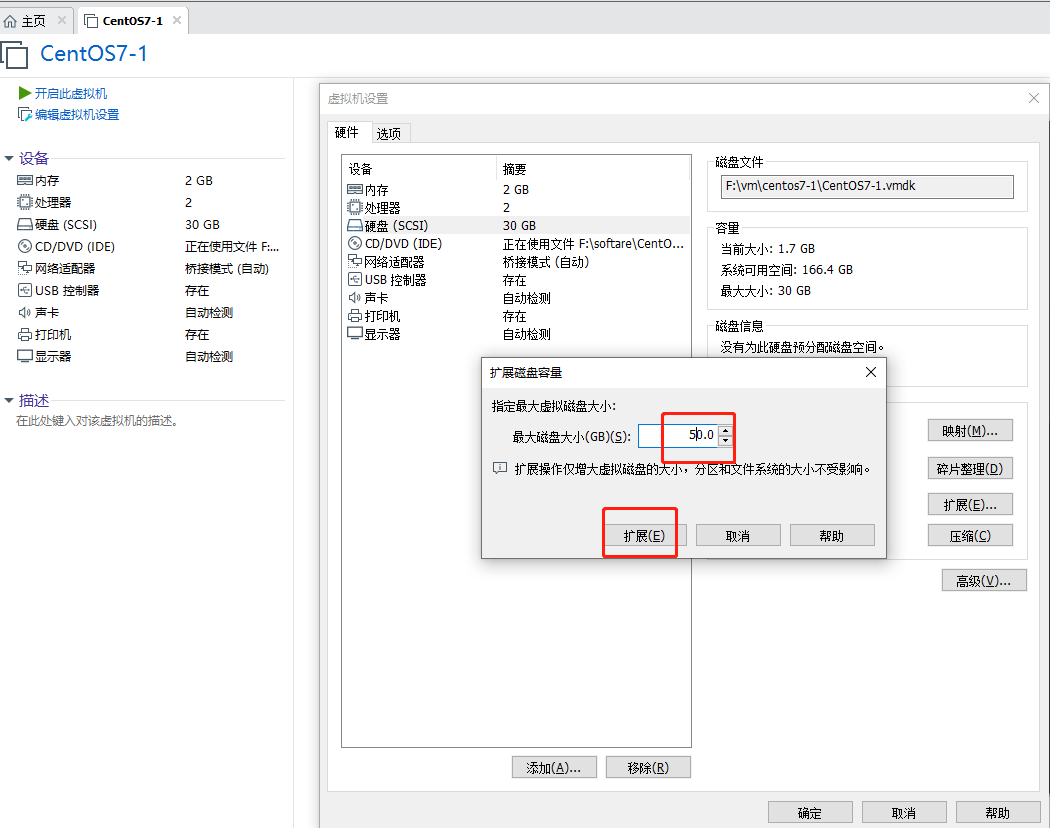Screen dimensions: 1050x828
Task: Click the 打印机 printer icon in left device list
Action: pos(25,334)
